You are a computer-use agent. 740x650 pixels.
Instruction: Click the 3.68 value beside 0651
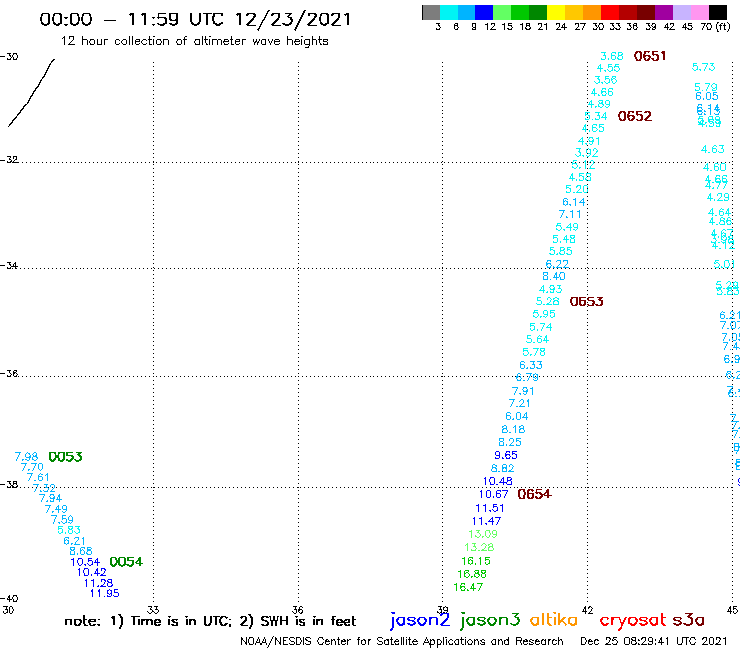[x=612, y=56]
